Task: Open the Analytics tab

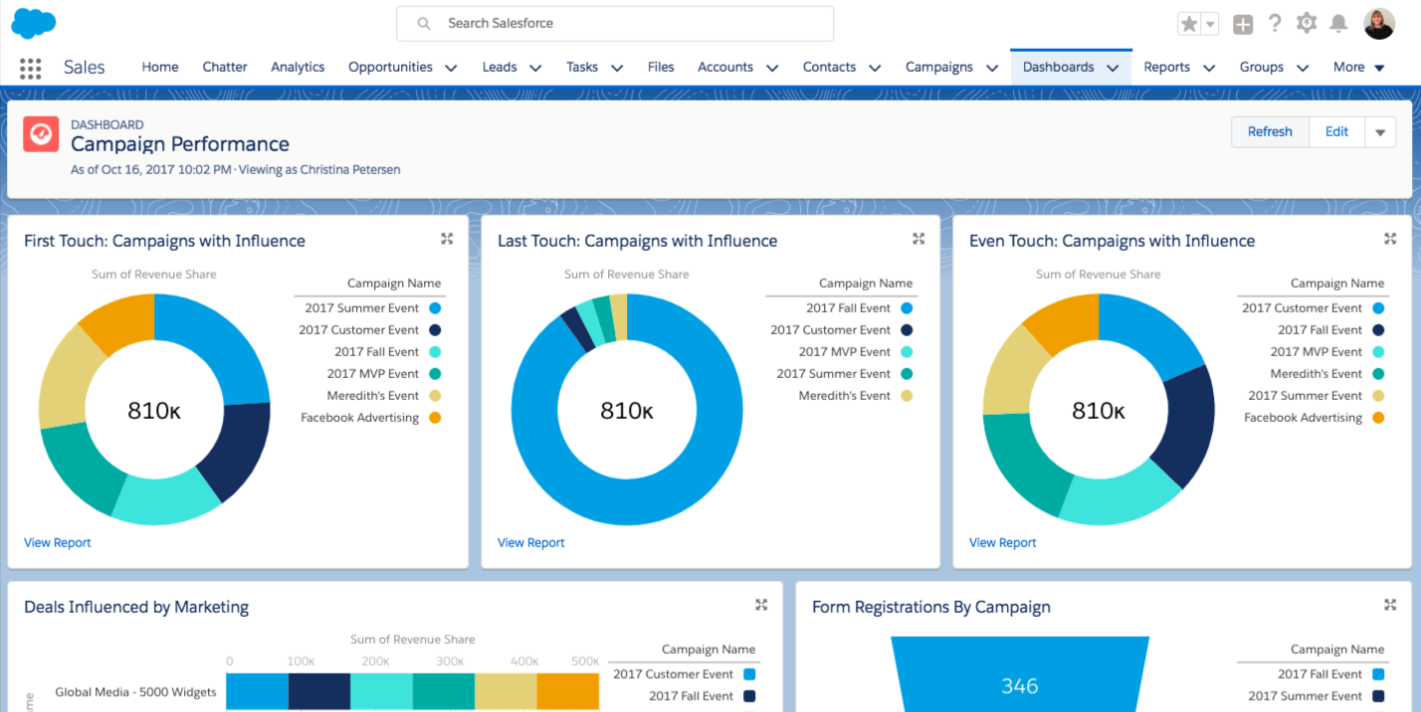Action: (298, 67)
